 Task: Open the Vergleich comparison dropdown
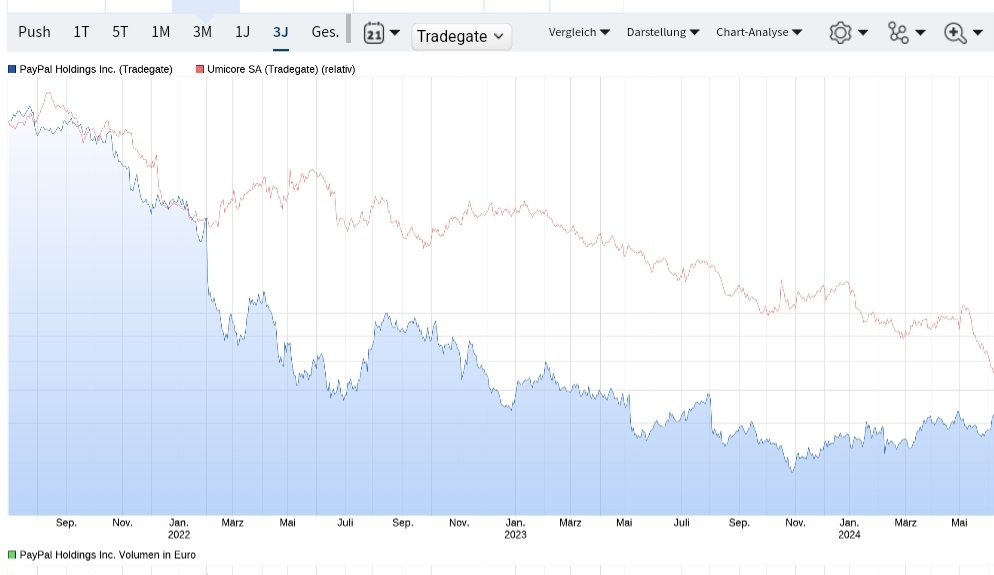pyautogui.click(x=579, y=32)
